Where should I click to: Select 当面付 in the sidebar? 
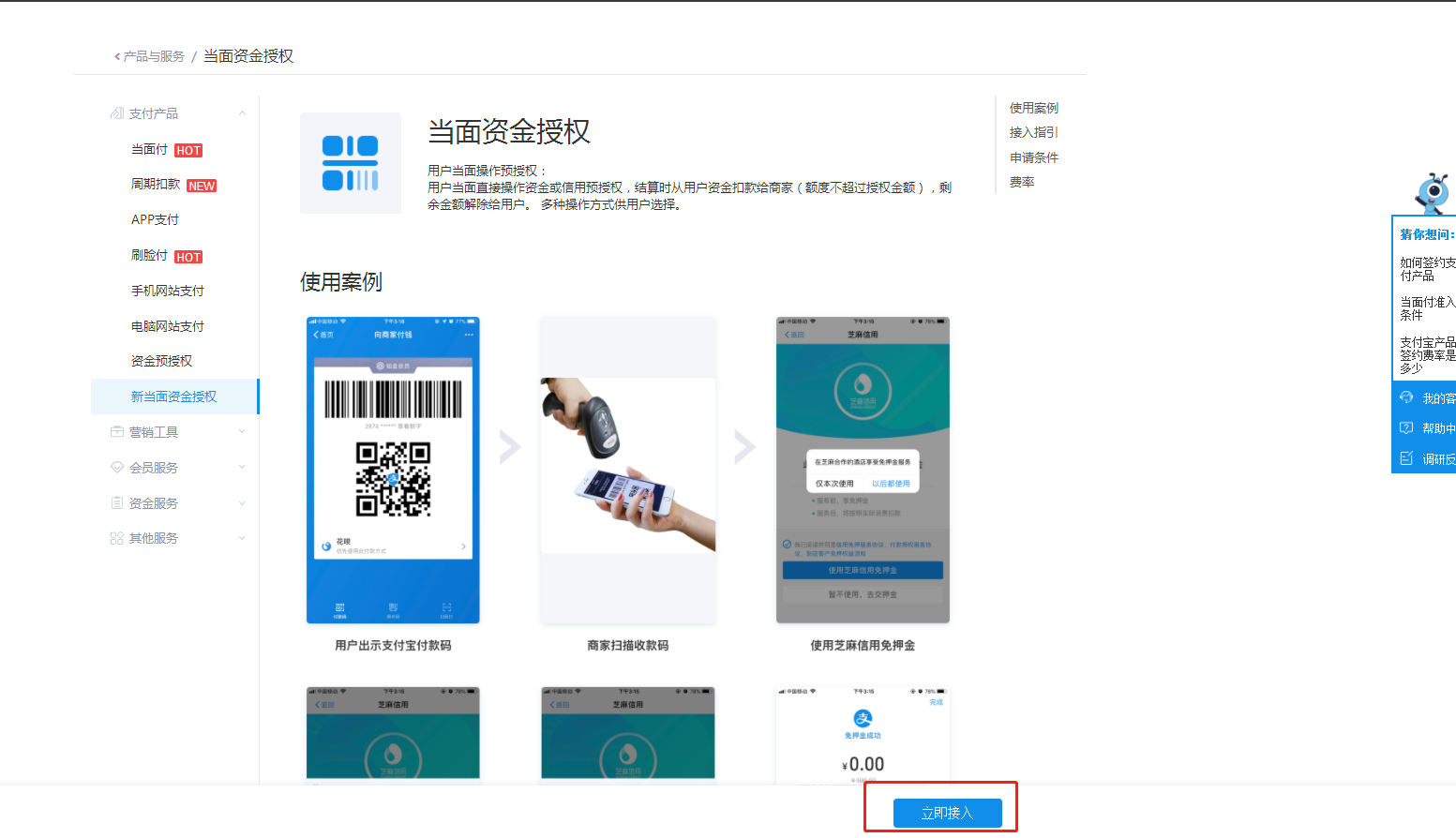pyautogui.click(x=149, y=150)
